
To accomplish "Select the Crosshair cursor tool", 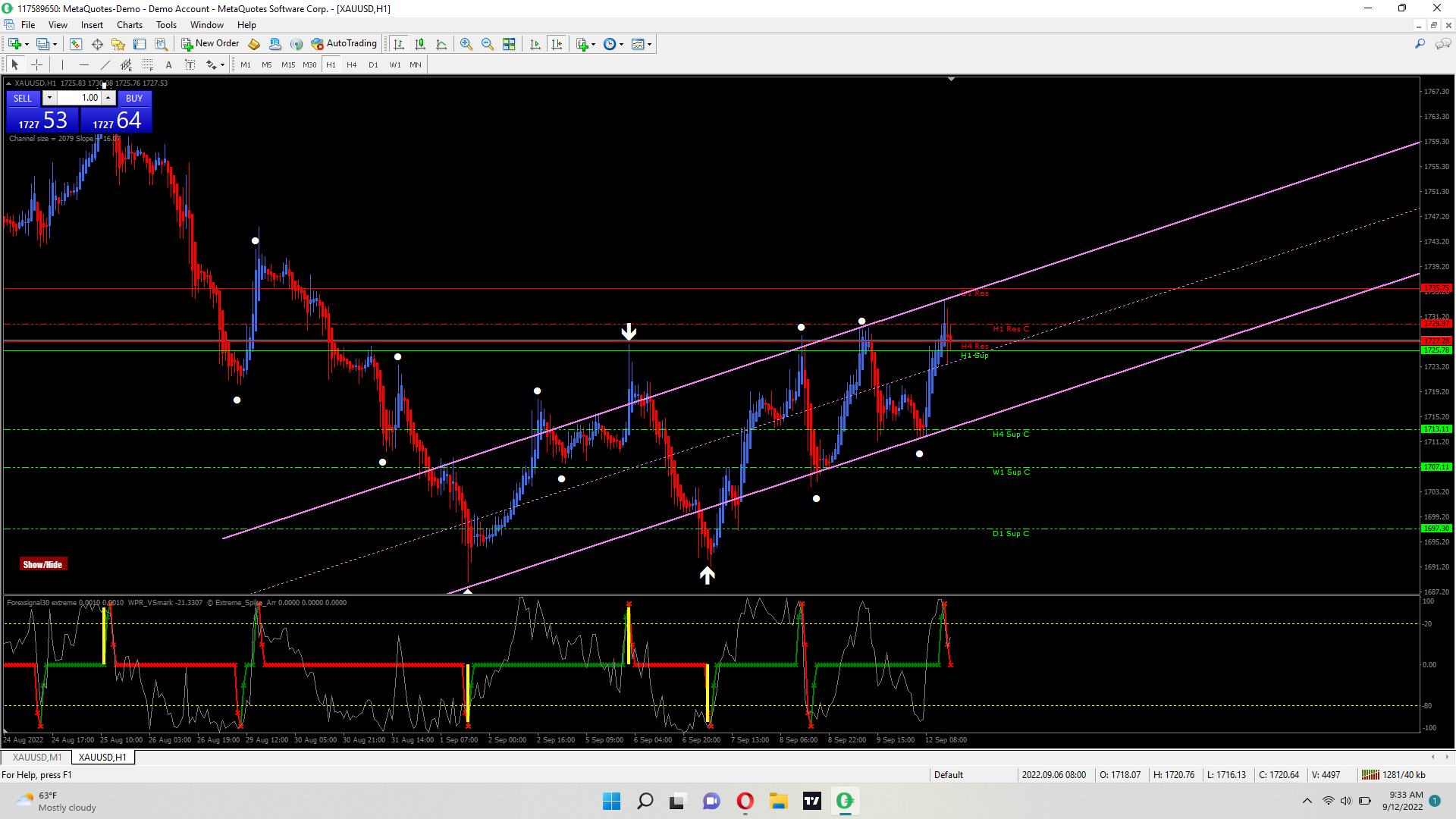I will tap(36, 65).
